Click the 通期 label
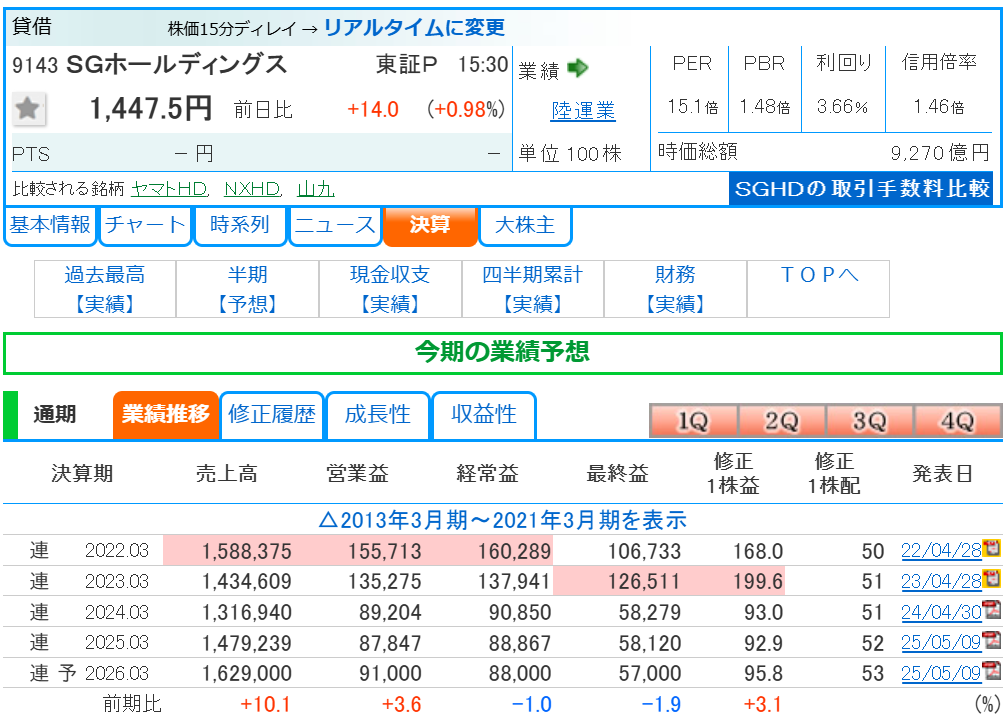The width and height of the screenshot is (1008, 717). (55, 415)
